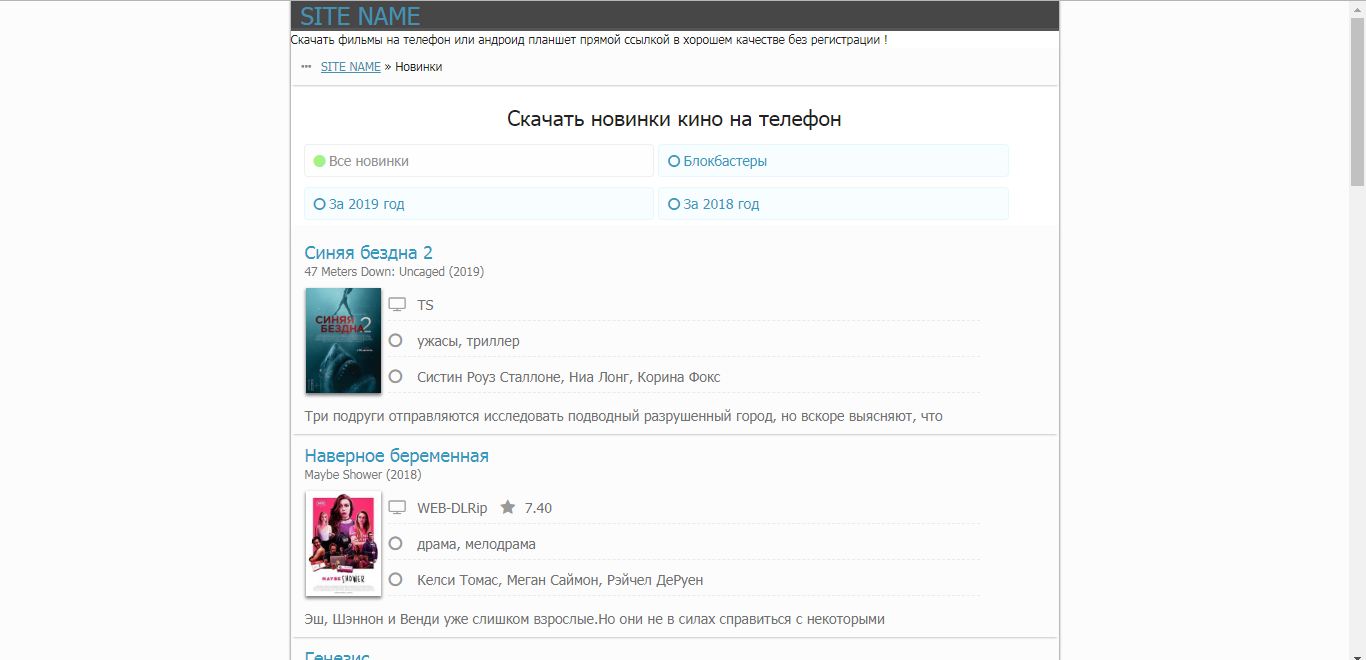1366x660 pixels.
Task: Click the cast circle icon beside Систин Роуз Сталлоне
Action: click(396, 377)
